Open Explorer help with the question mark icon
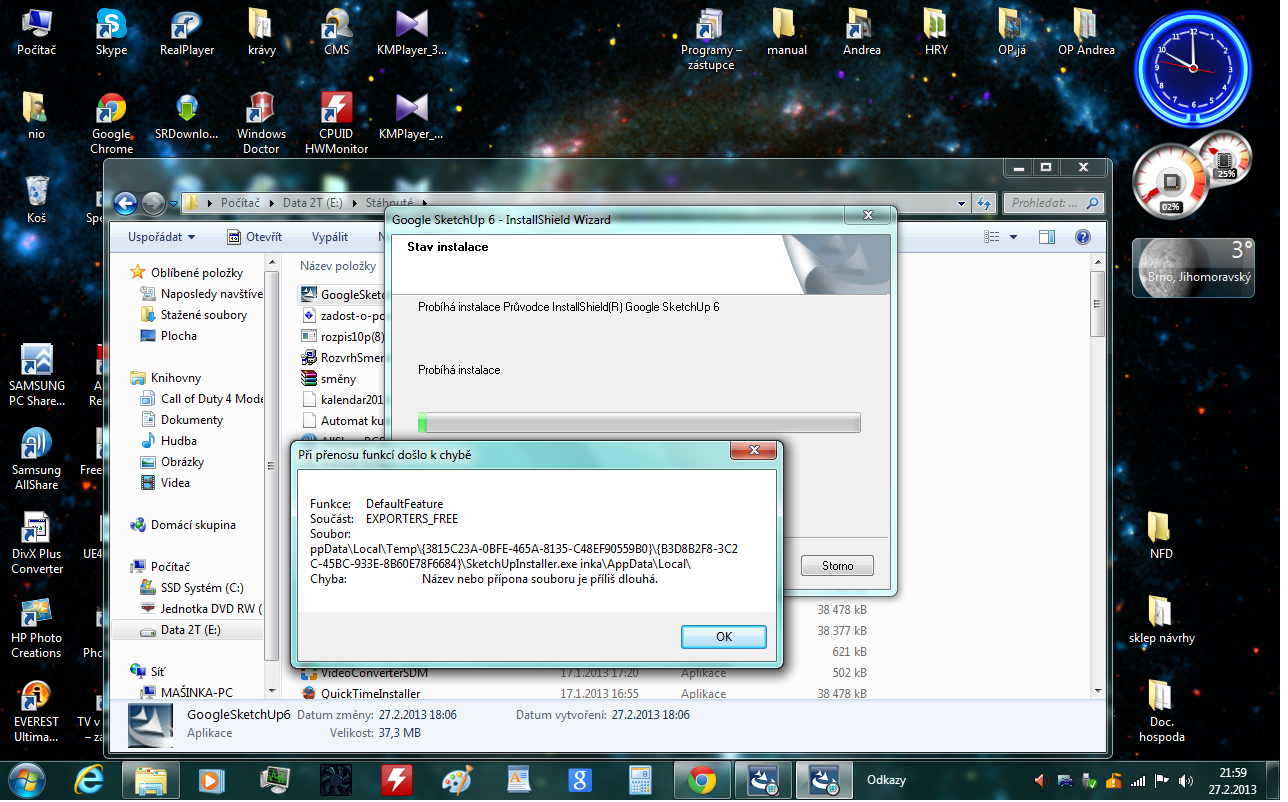 [x=1082, y=237]
